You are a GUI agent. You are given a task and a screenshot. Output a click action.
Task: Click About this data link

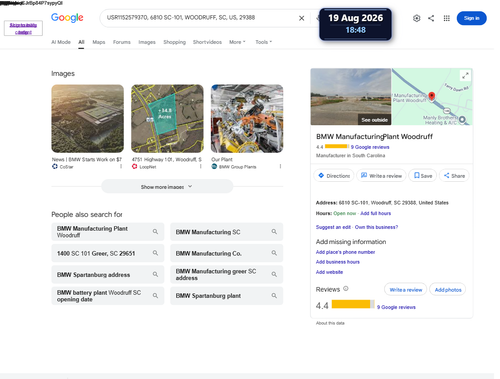point(330,323)
